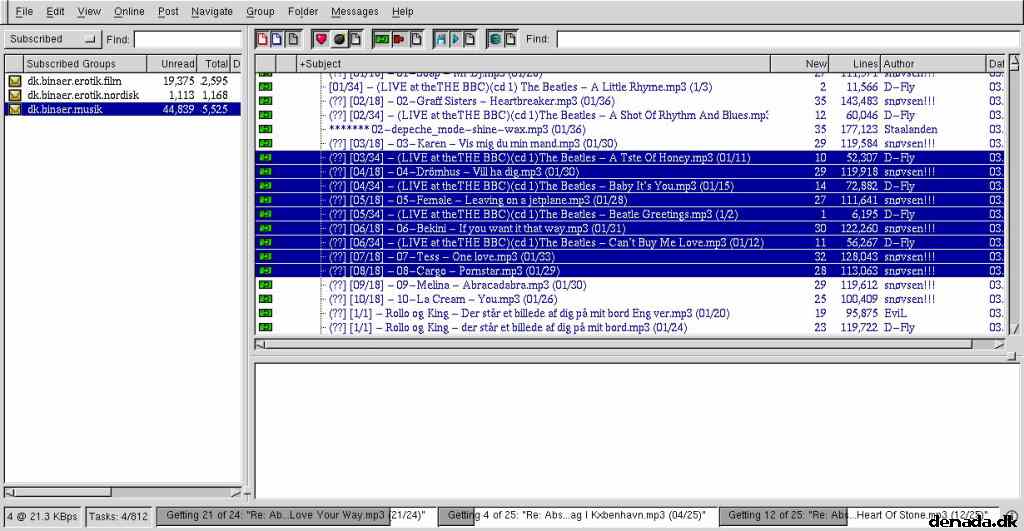
Task: Sort articles by the Author column header
Action: 933,64
